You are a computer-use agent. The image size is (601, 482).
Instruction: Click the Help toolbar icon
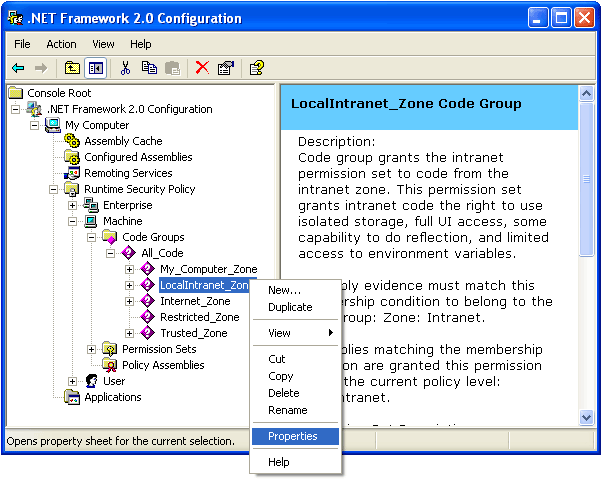[x=257, y=68]
